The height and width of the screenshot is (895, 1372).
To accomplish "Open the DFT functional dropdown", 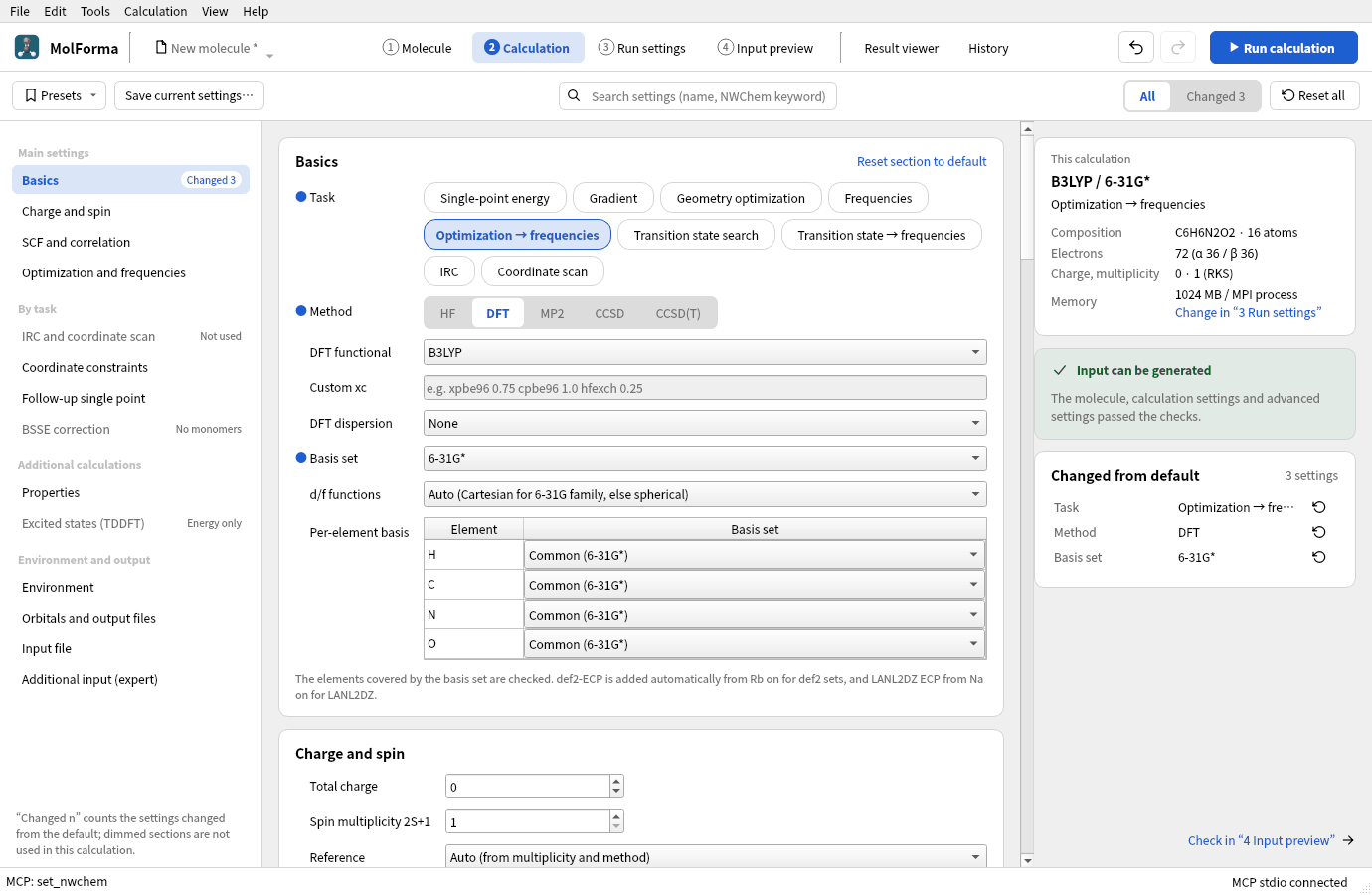I will (705, 352).
